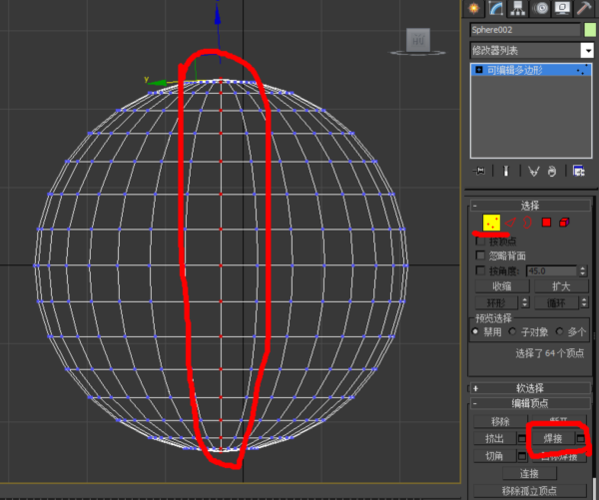Click the 移除孤立顶点 button
599x500 pixels.
click(529, 491)
